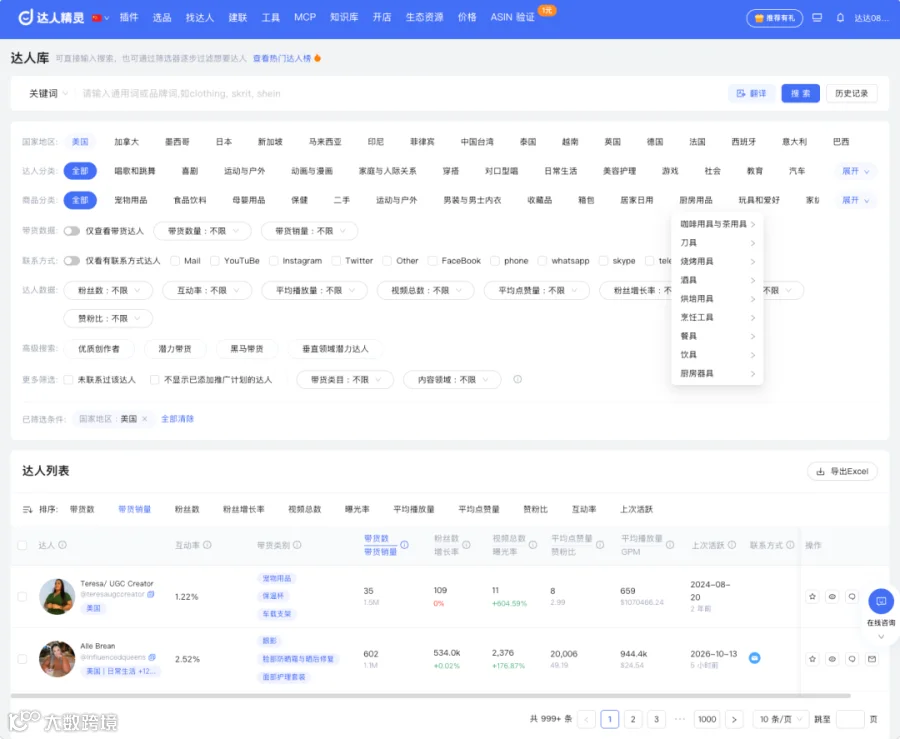Select 烘焙用具 in the kitchen submenu
The width and height of the screenshot is (900, 739).
coord(717,298)
